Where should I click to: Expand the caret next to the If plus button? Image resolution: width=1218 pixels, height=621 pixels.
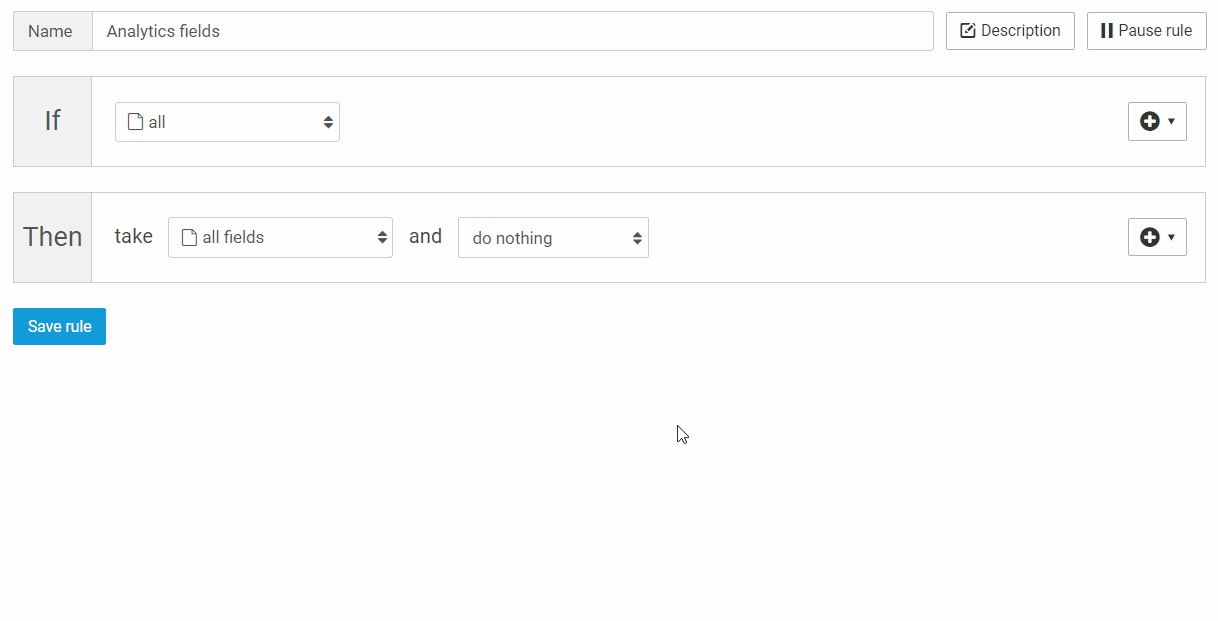coord(1169,121)
